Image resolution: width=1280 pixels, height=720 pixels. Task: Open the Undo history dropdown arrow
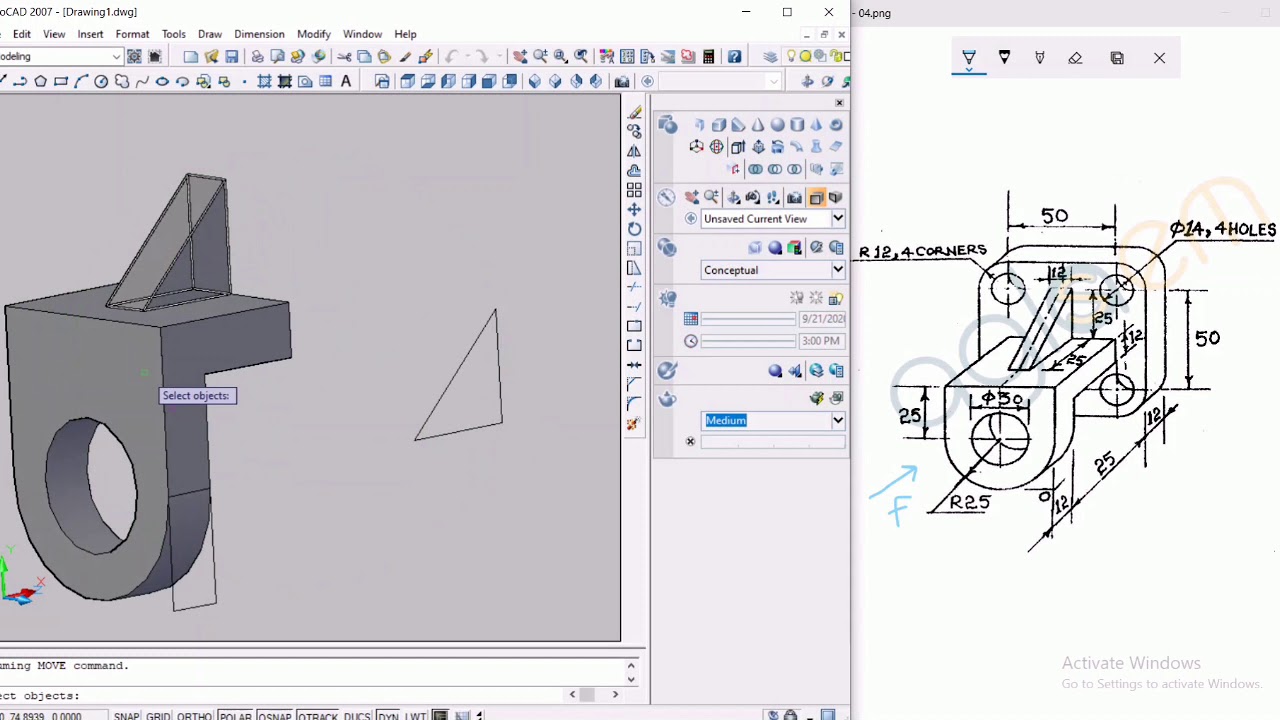coord(465,56)
